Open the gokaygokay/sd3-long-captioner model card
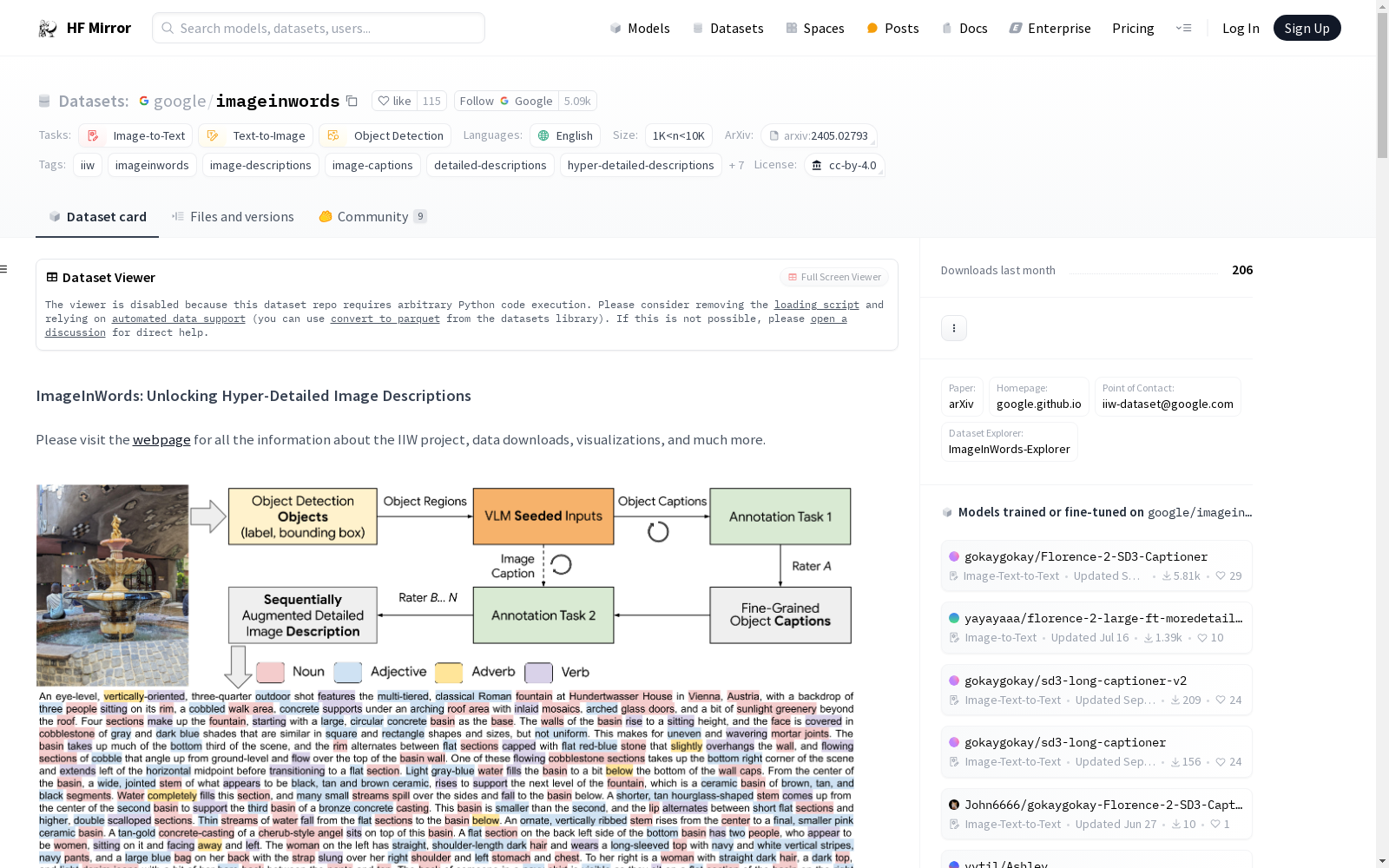Image resolution: width=1389 pixels, height=868 pixels. tap(1096, 752)
